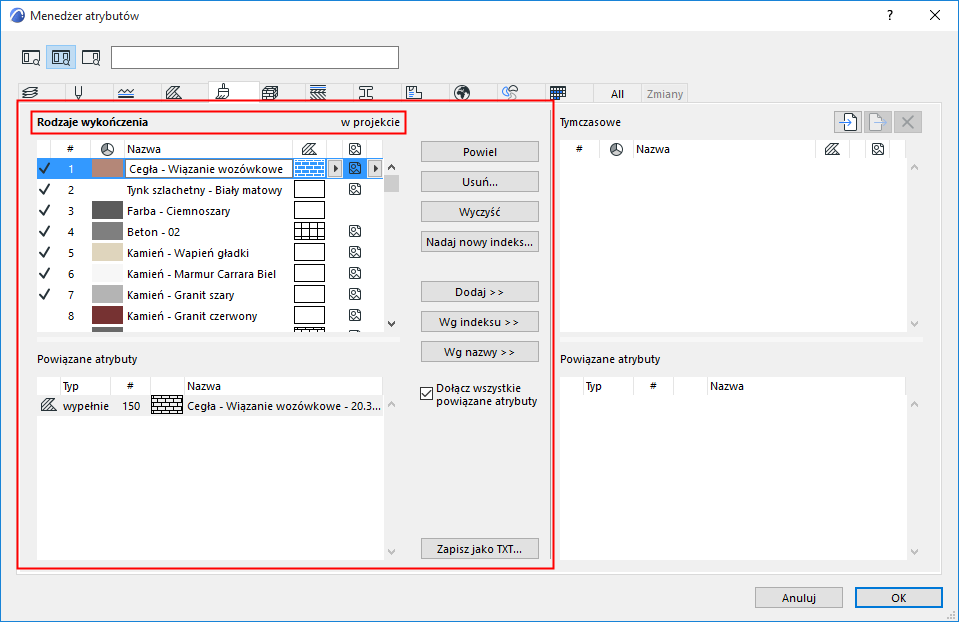959x622 pixels.
Task: Click texture icon in Marmur Carrara Biel row
Action: point(355,273)
